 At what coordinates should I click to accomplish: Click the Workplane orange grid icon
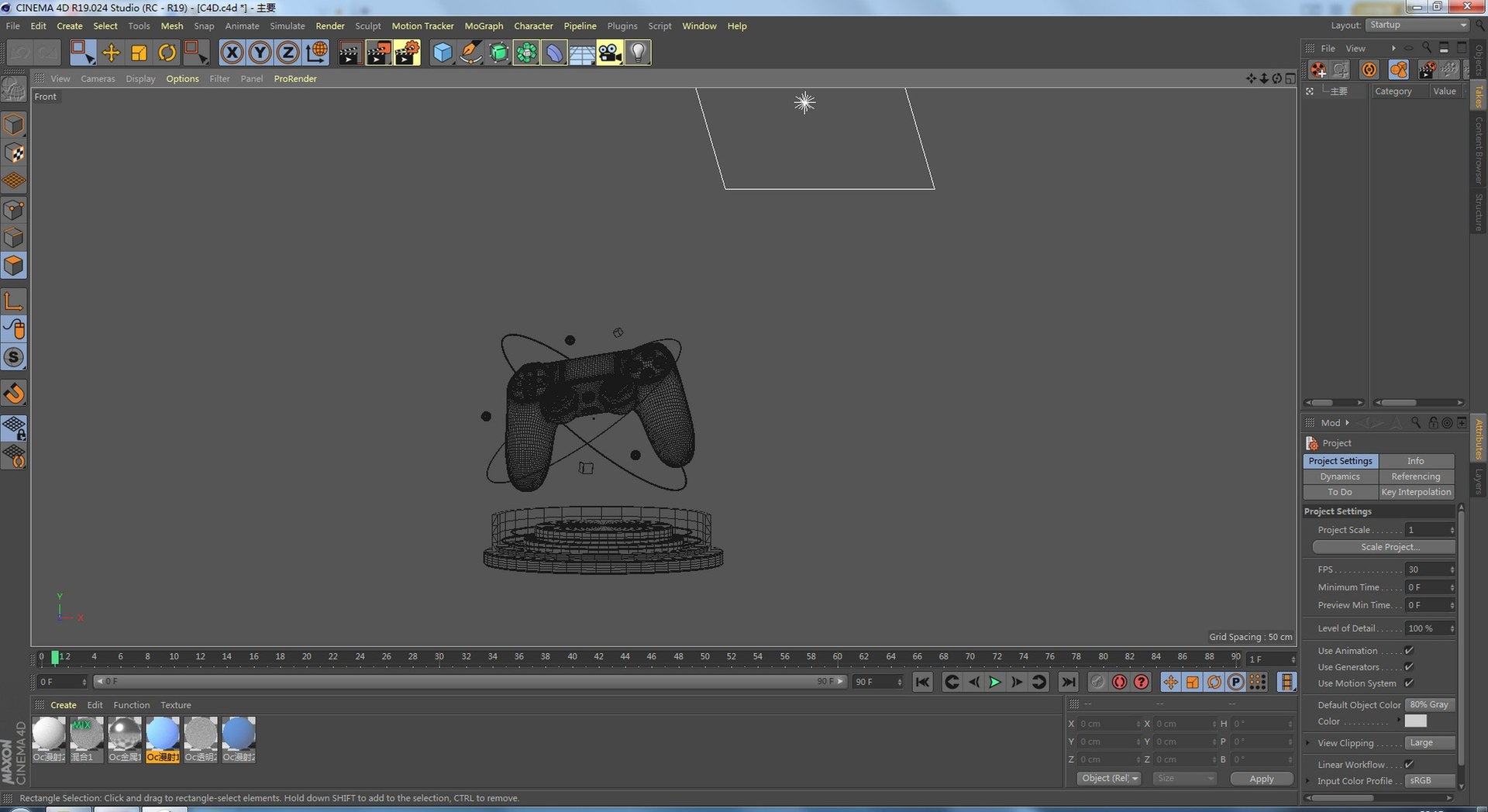(x=14, y=181)
